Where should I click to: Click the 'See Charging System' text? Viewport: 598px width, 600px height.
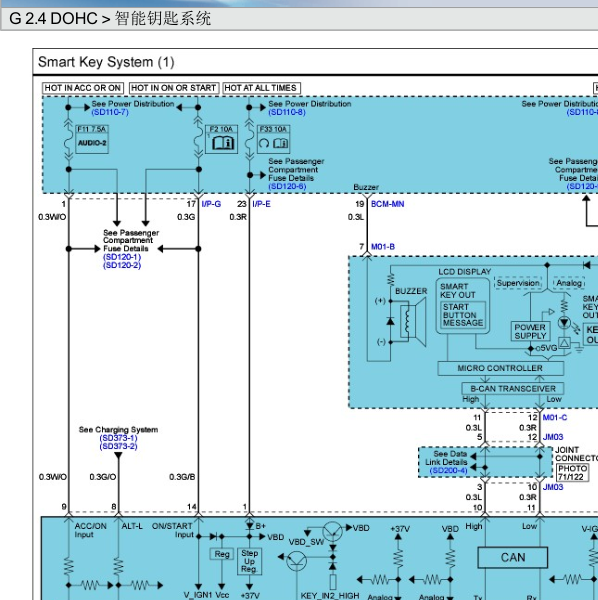point(118,430)
